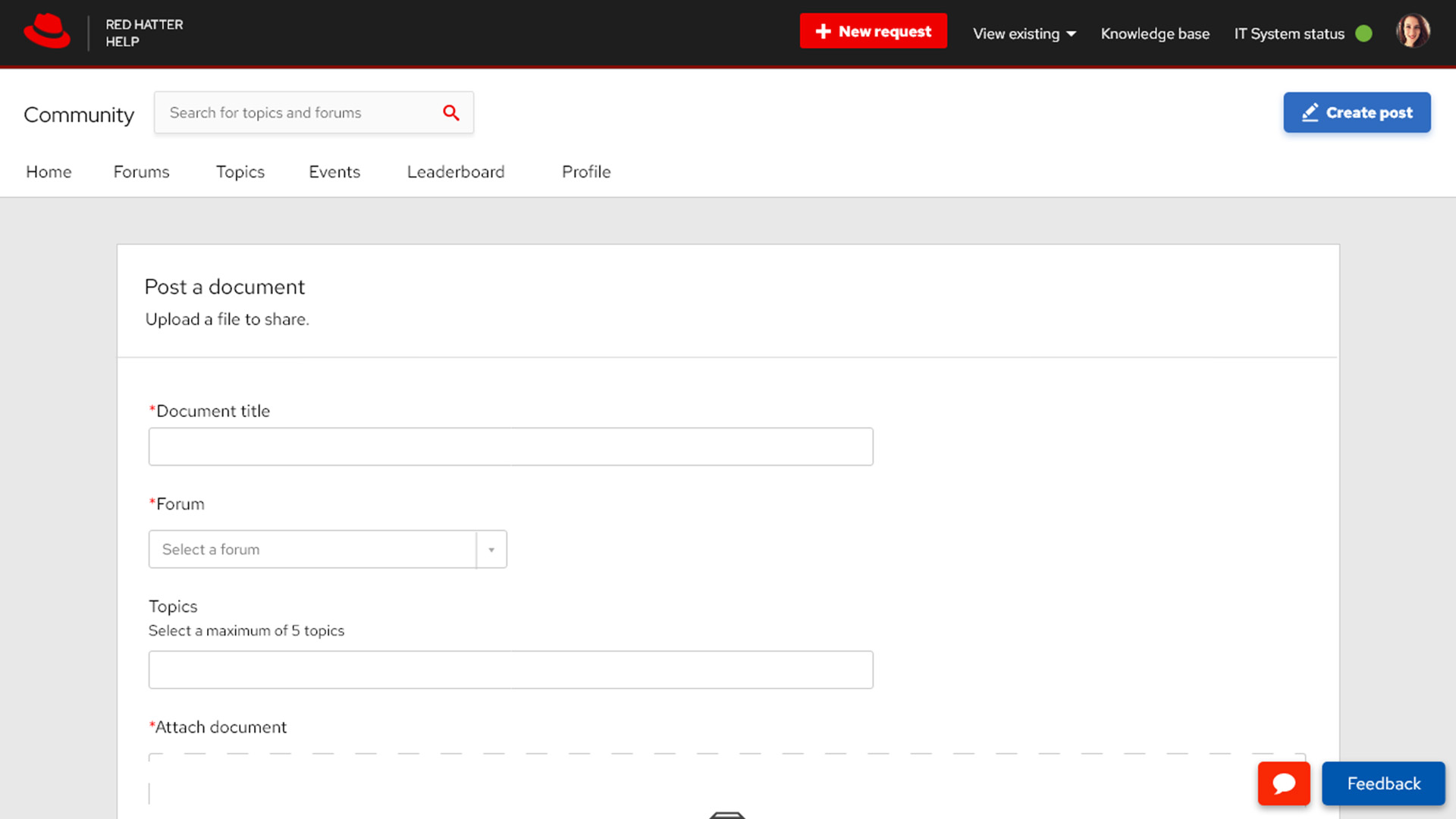Open the user avatar profile picture
Screen dimensions: 1456x819
[1413, 31]
